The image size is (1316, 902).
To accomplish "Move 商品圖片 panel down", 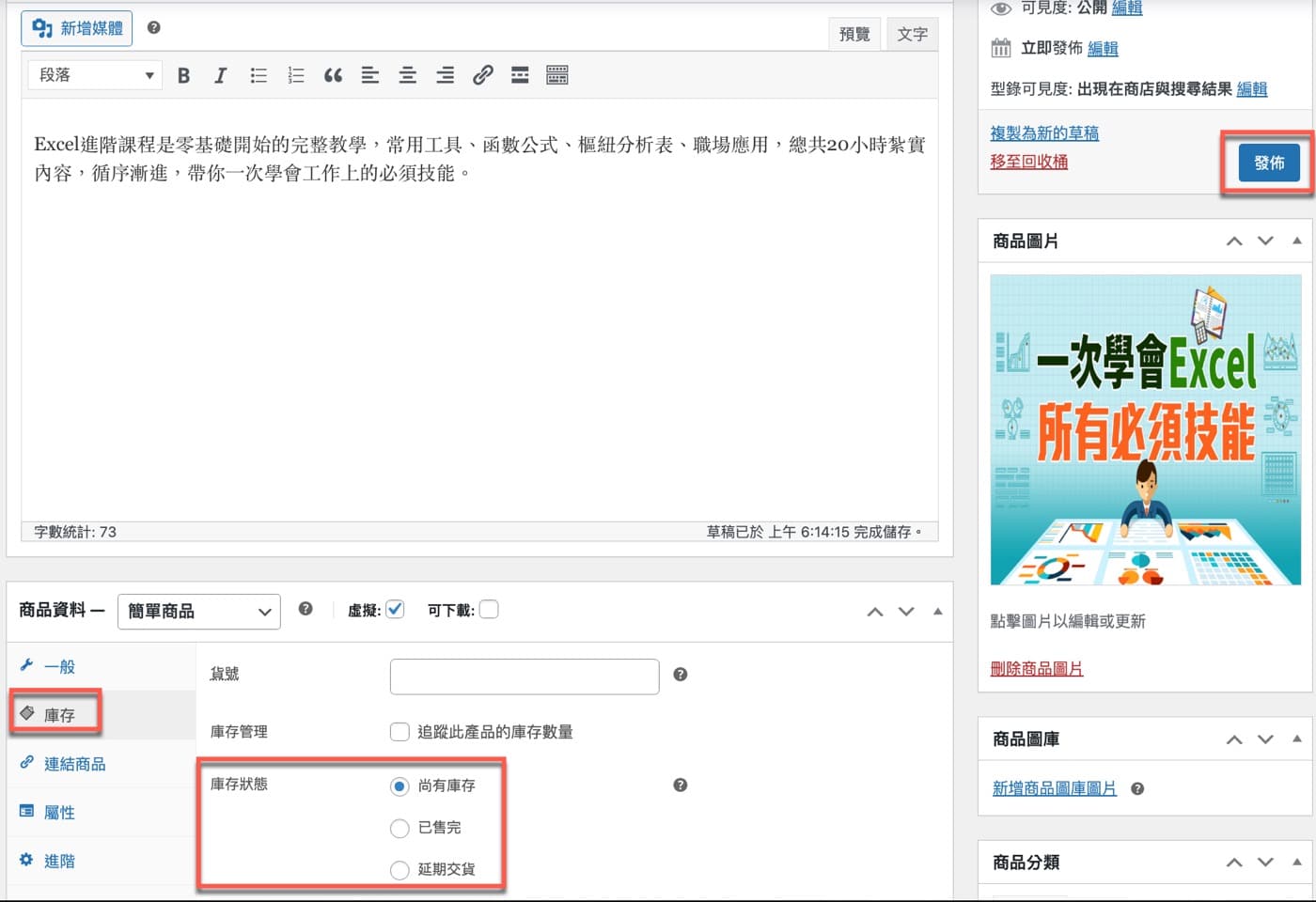I will click(1265, 241).
